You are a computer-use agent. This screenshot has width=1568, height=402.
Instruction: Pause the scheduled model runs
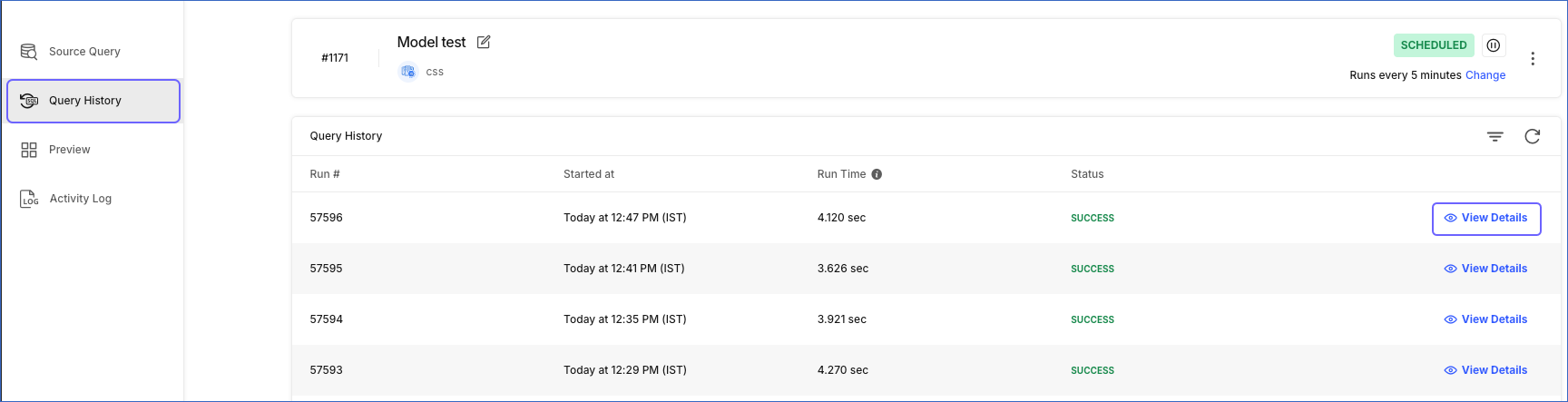tap(1494, 45)
